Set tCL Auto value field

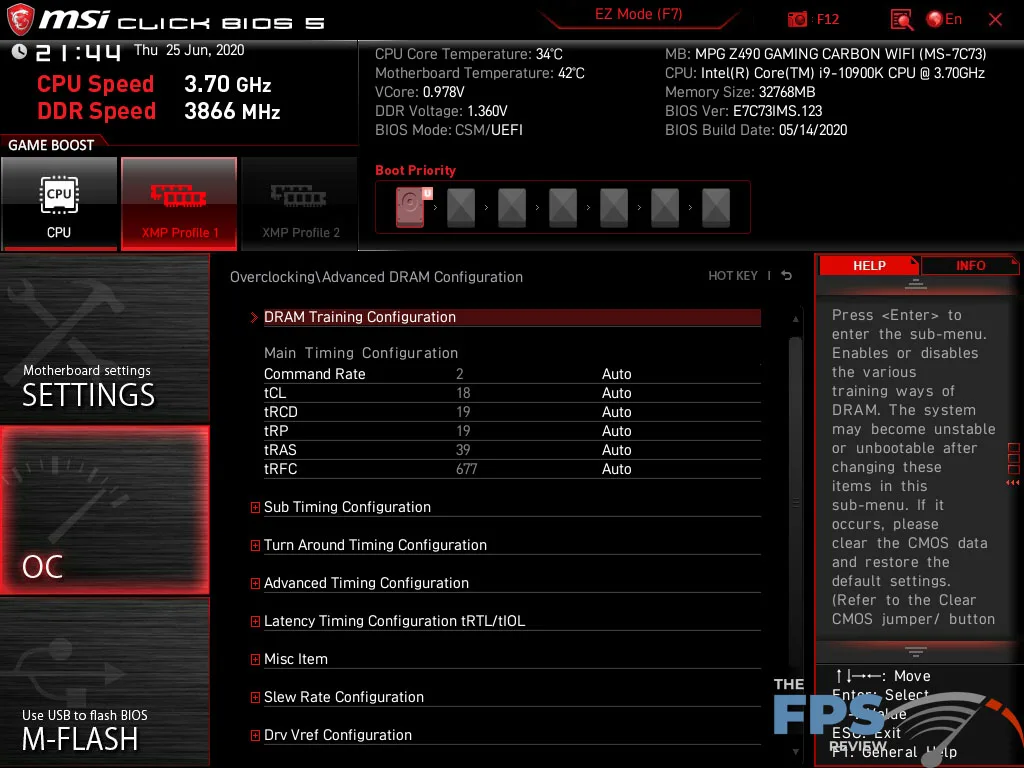click(x=616, y=393)
